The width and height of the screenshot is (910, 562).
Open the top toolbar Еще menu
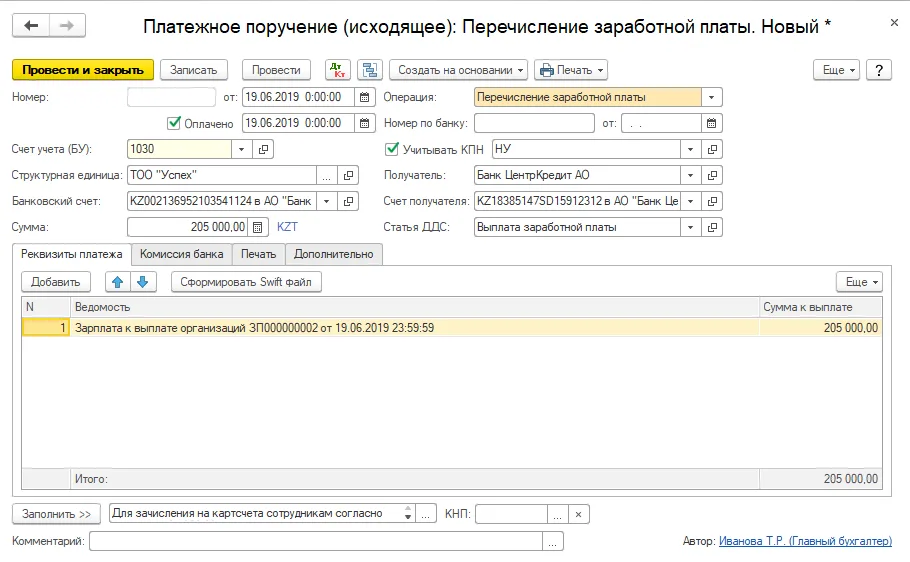click(x=836, y=70)
